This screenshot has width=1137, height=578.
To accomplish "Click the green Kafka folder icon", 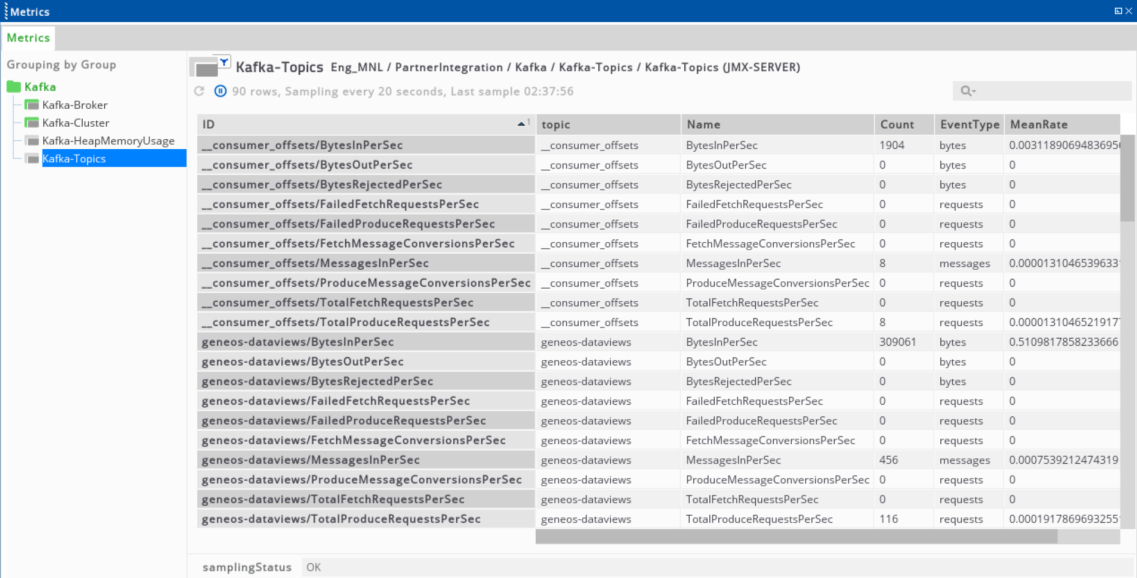I will 14,87.
